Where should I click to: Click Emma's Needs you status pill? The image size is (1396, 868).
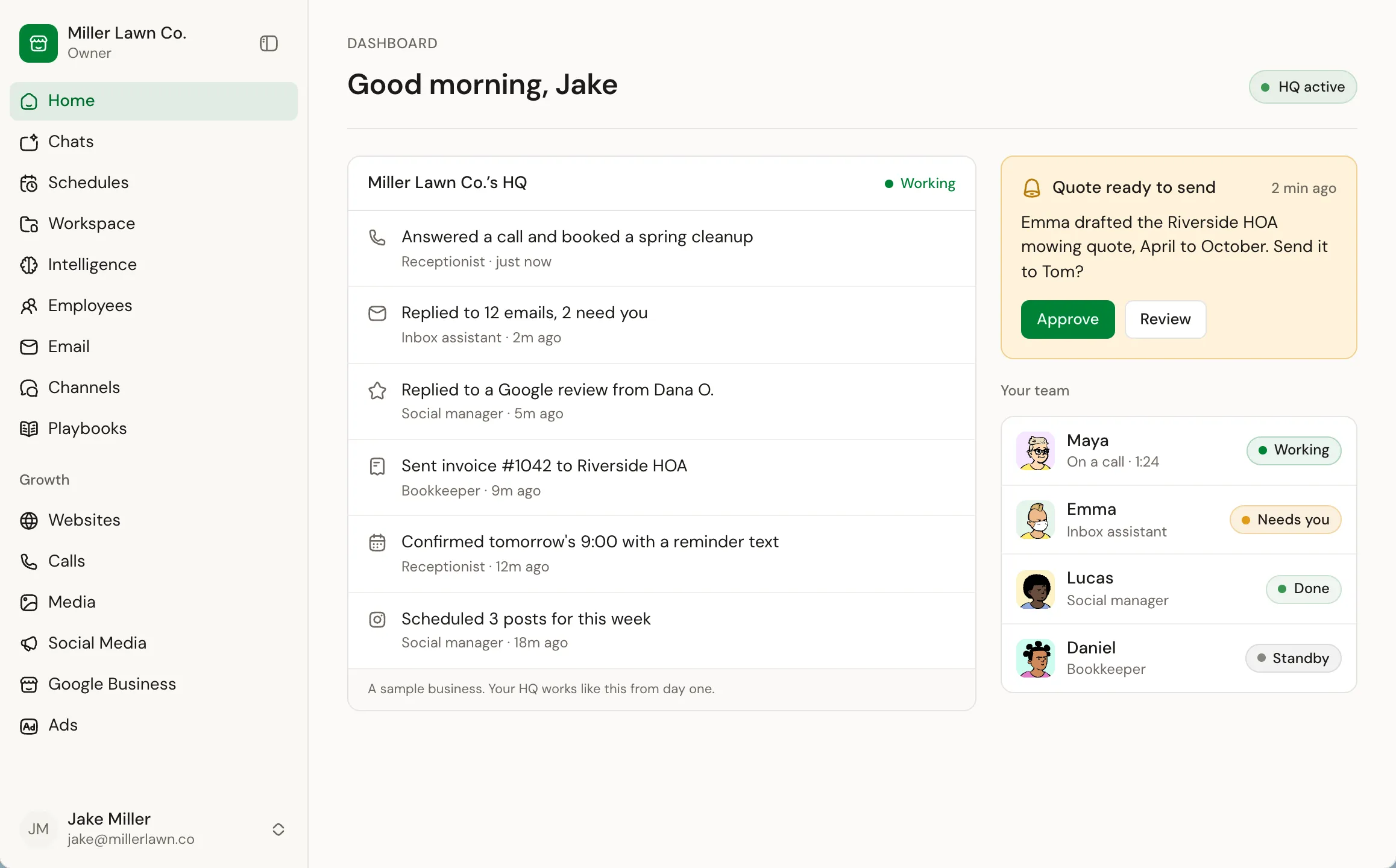click(x=1285, y=520)
